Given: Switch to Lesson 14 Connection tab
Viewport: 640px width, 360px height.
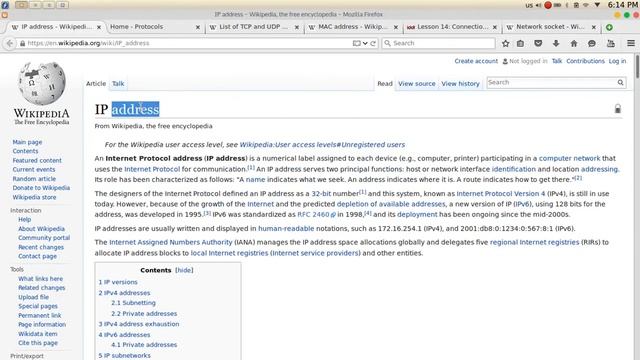Looking at the screenshot, I should point(452,27).
